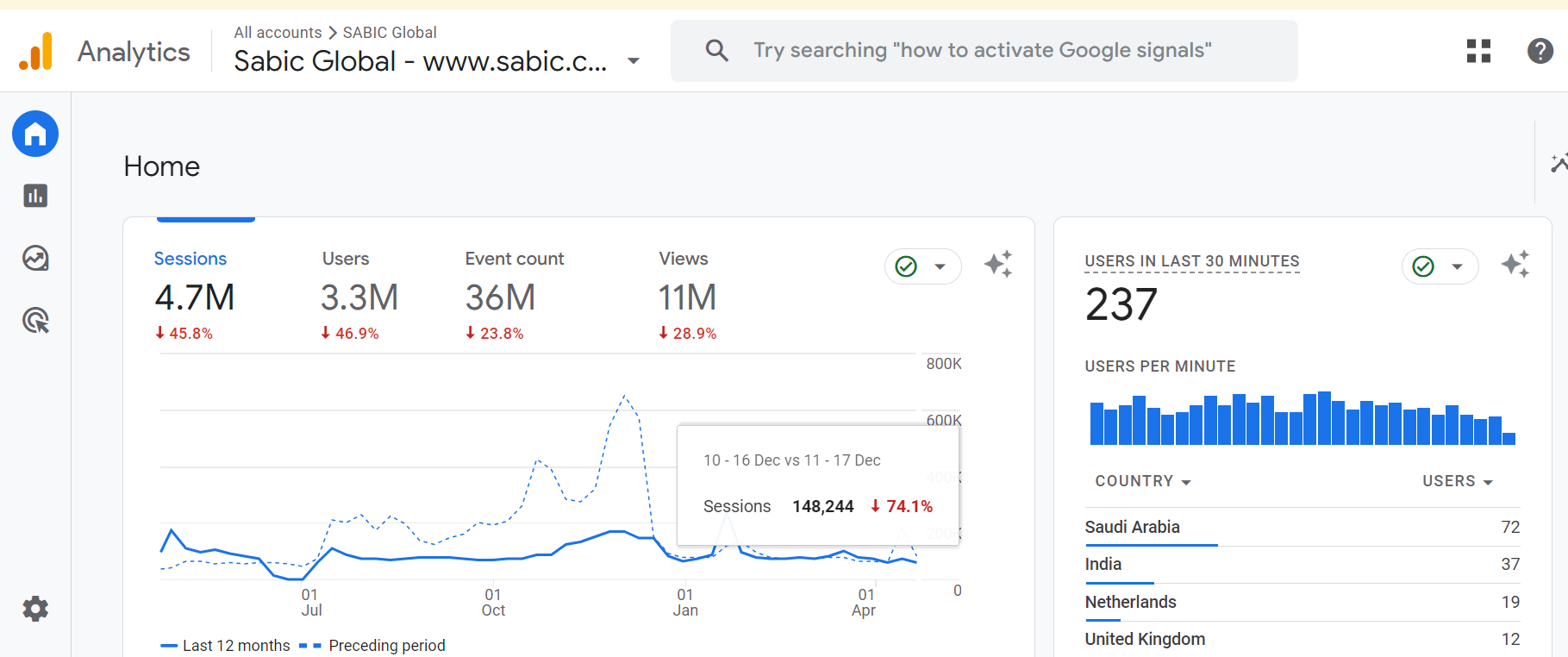Click the 237 realtime users value
1568x657 pixels.
[1121, 304]
